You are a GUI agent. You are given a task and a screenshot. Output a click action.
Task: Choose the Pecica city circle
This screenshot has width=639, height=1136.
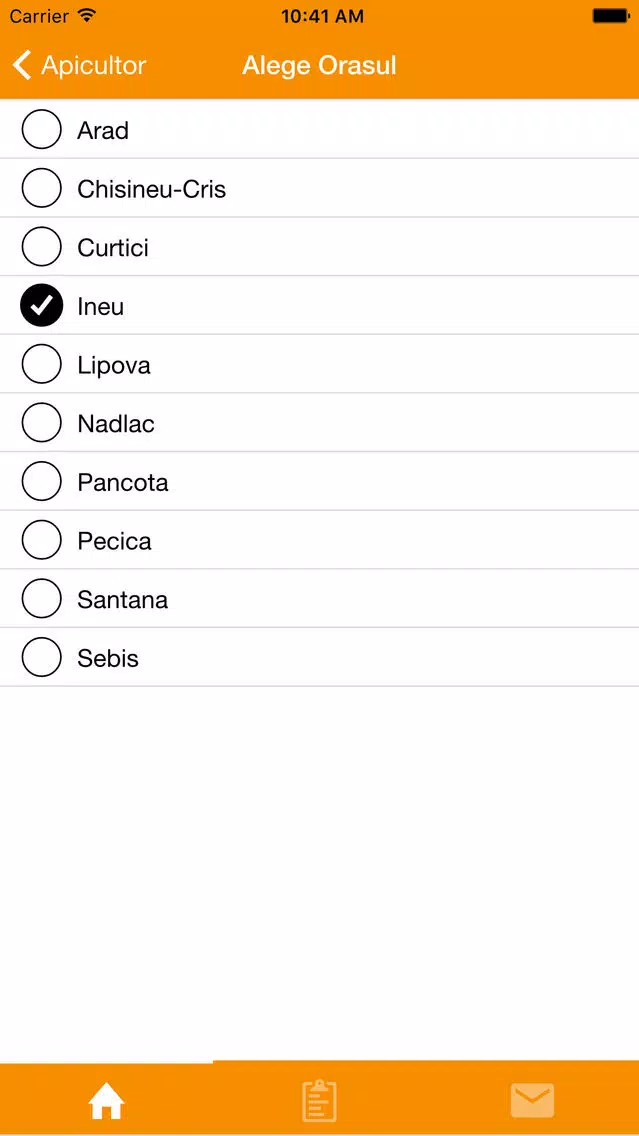click(x=41, y=540)
